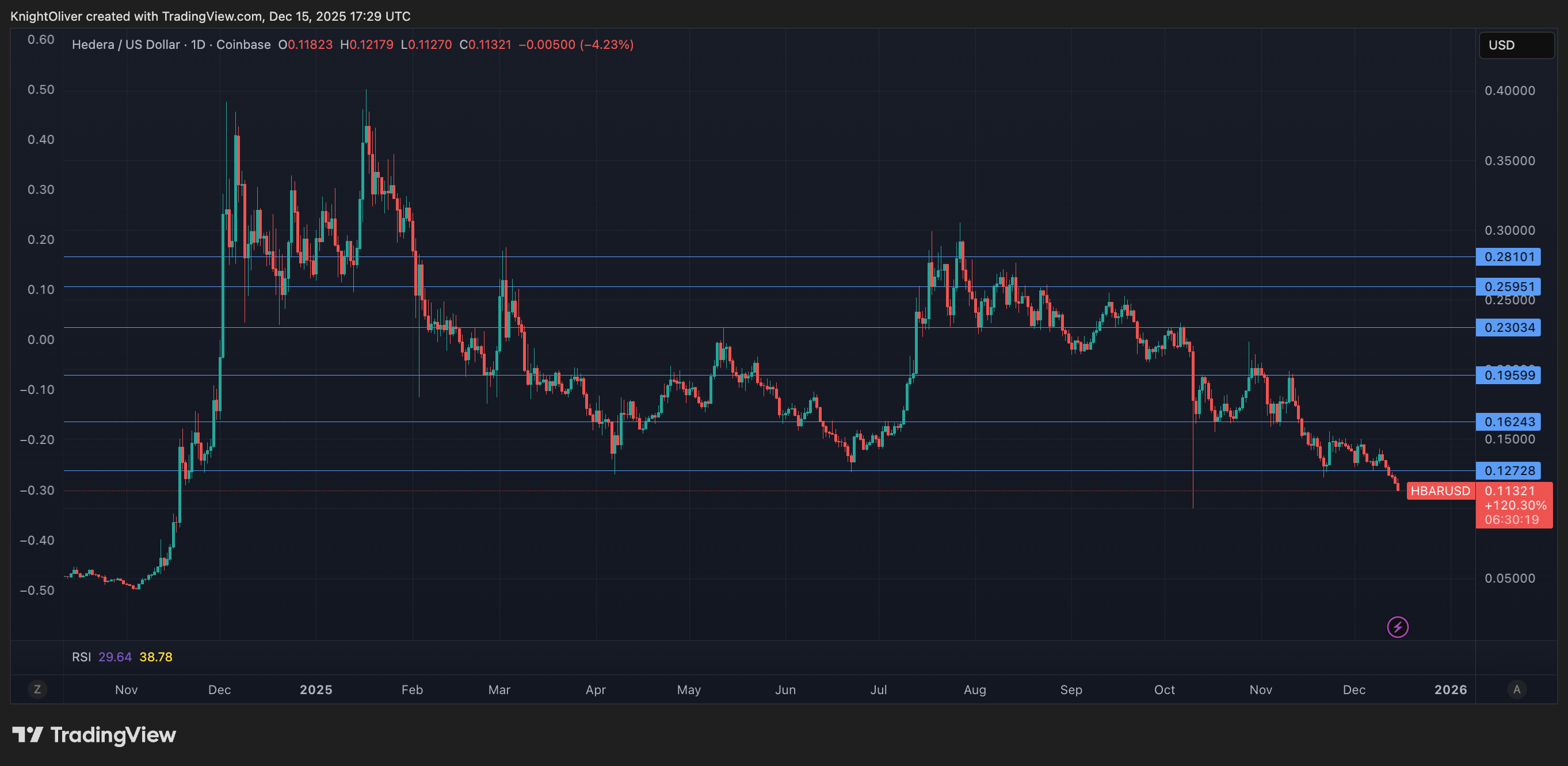Toggle the A auto-scale button
Image resolution: width=1568 pixels, height=766 pixels.
point(1516,690)
